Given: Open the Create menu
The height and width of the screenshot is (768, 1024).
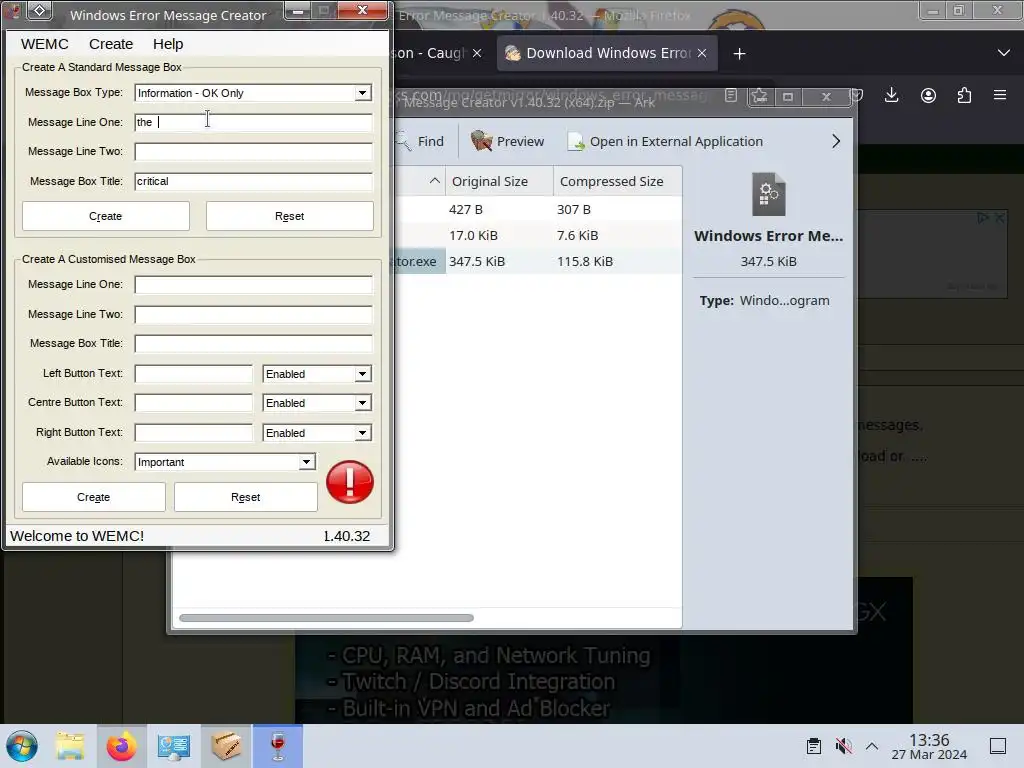Looking at the screenshot, I should pos(111,44).
